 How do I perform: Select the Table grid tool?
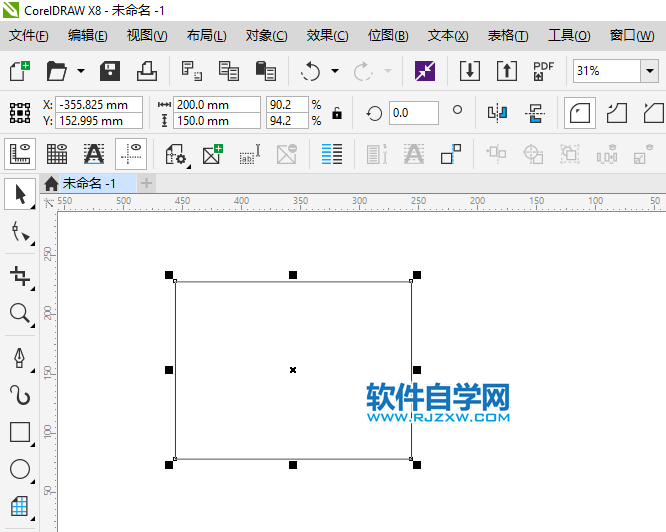click(20, 506)
